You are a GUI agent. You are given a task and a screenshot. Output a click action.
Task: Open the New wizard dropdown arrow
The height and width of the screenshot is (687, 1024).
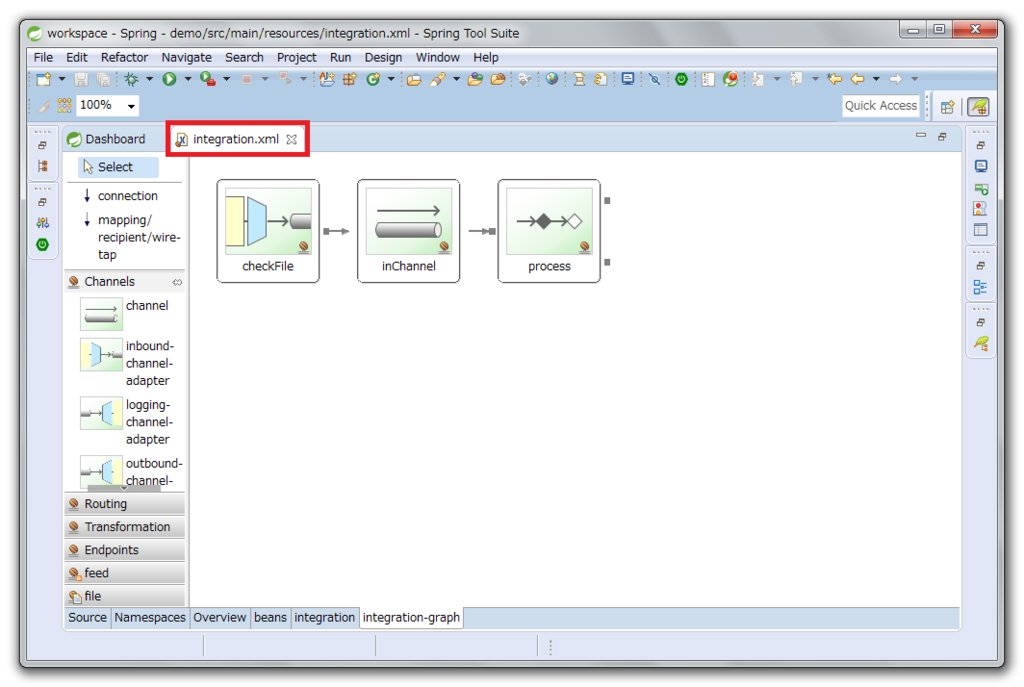point(62,79)
